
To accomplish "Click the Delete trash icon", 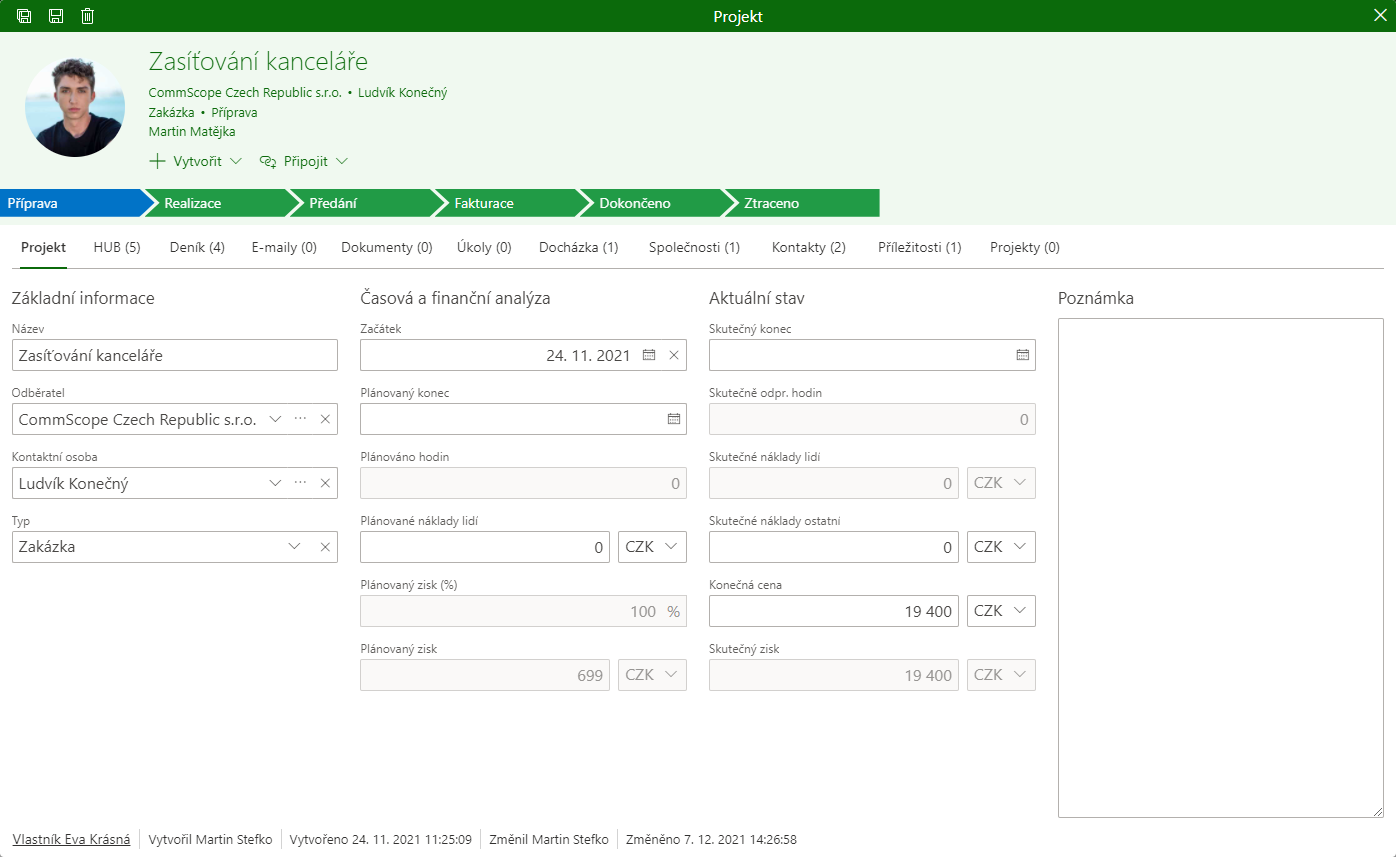I will 88,16.
